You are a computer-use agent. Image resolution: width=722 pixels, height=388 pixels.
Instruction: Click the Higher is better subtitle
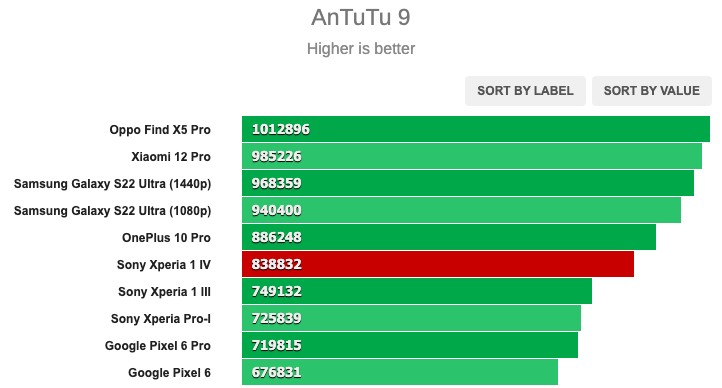click(x=361, y=48)
